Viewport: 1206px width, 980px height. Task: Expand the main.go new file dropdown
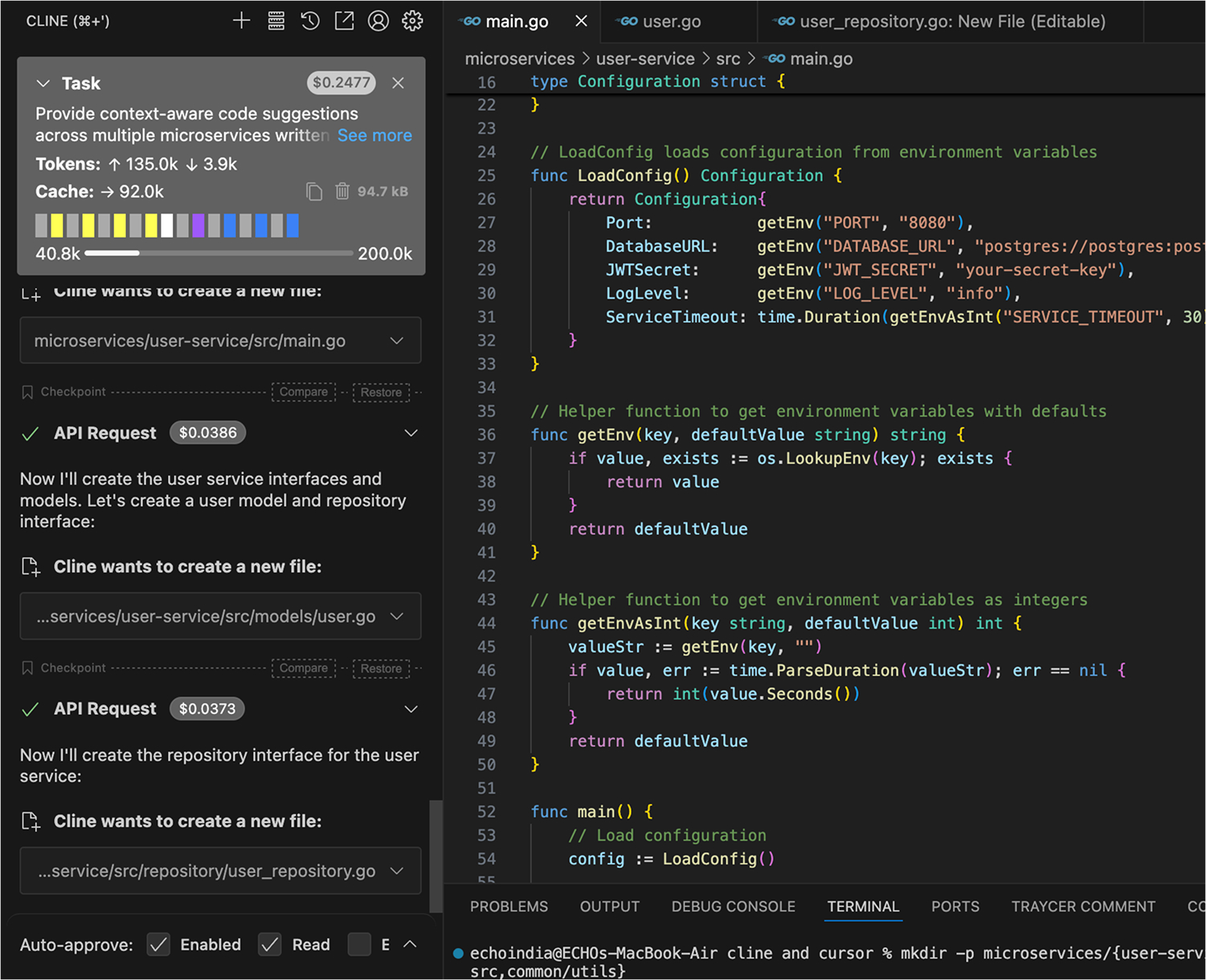(396, 341)
